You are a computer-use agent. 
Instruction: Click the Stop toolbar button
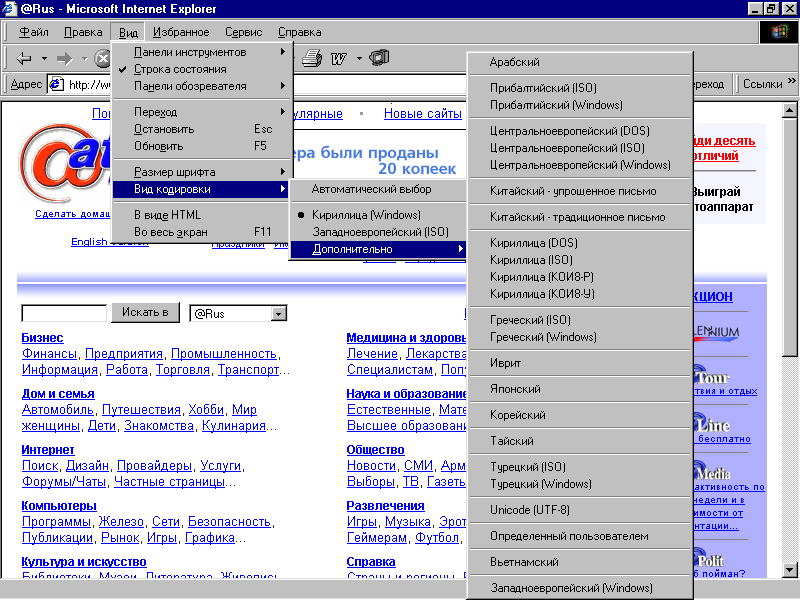(104, 59)
